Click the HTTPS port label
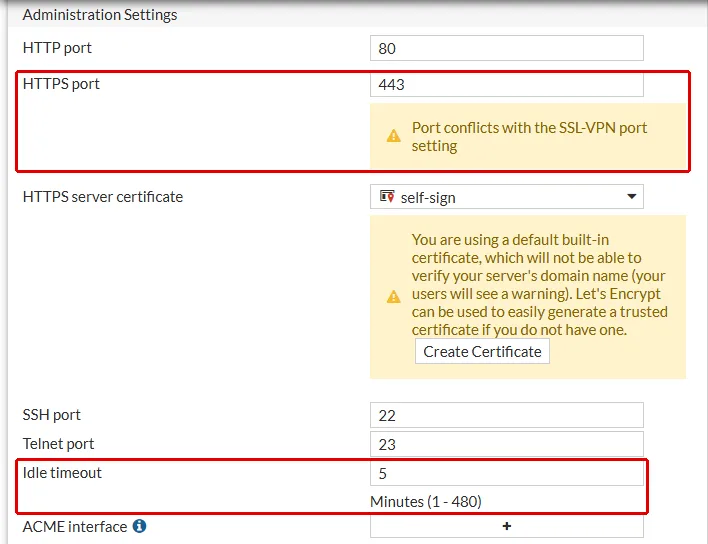The image size is (708, 544). pyautogui.click(x=61, y=84)
